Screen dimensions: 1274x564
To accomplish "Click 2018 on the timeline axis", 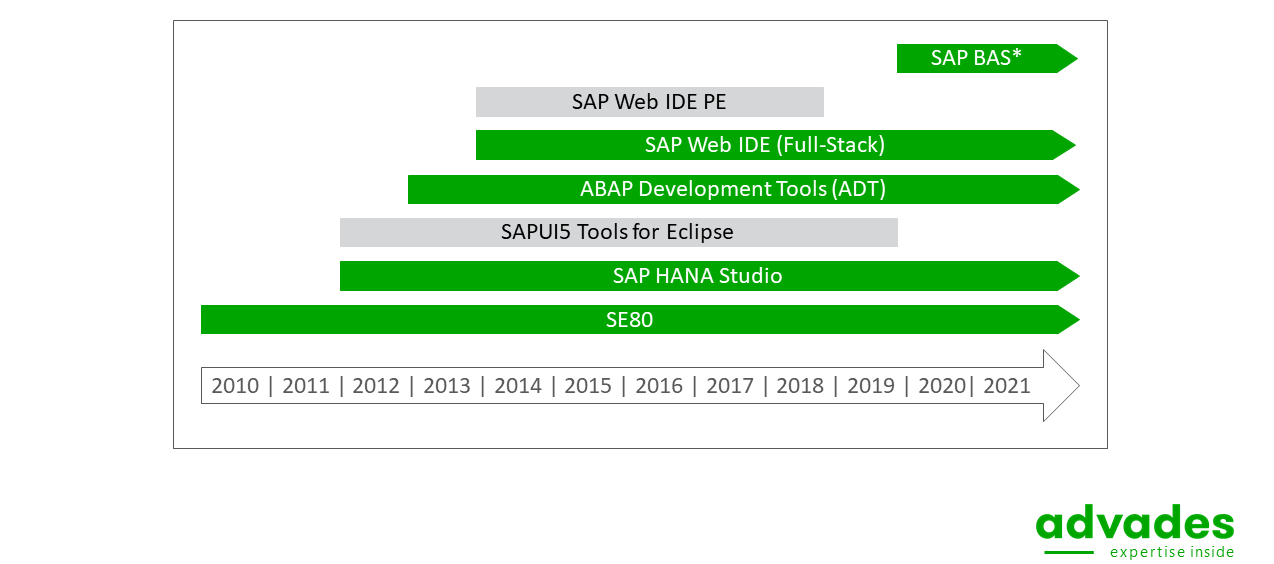I will 800,386.
